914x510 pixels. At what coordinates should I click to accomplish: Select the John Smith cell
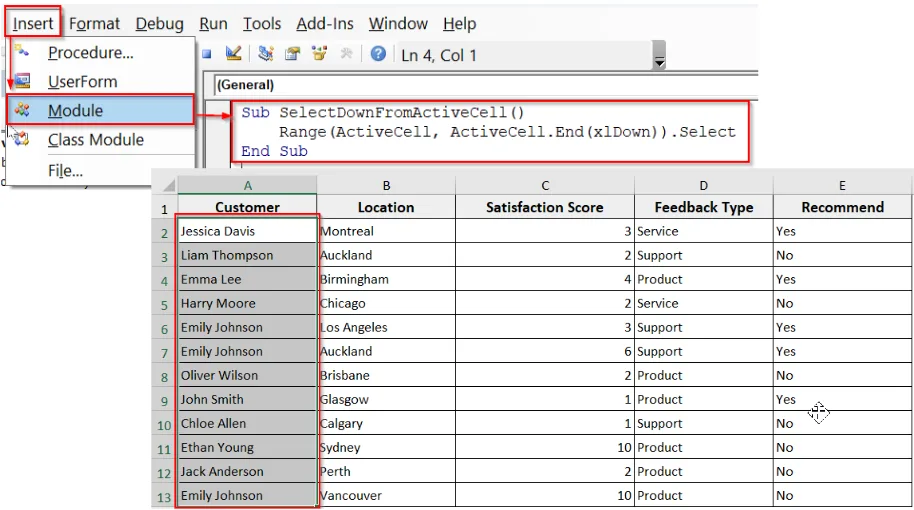tap(247, 399)
